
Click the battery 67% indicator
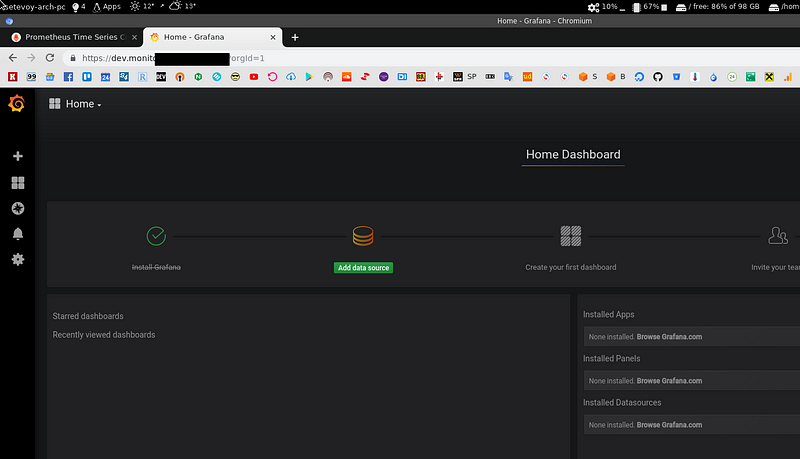[649, 7]
